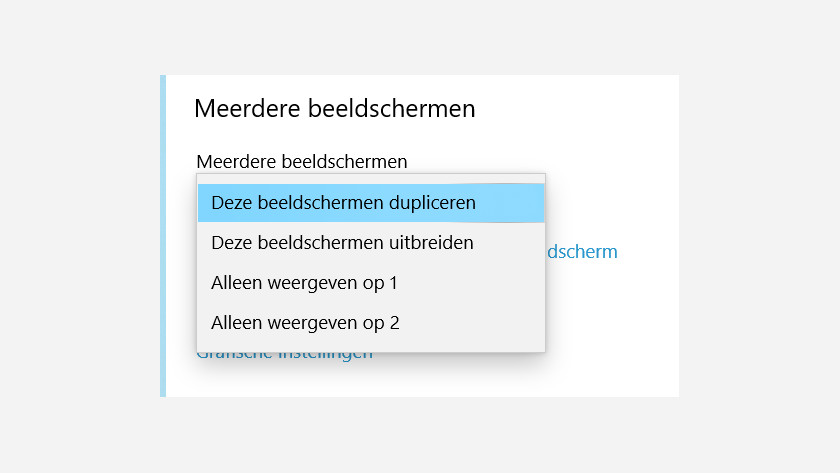Select 'Deze beeldschermen dupliceren' option
840x473 pixels.
(x=371, y=203)
